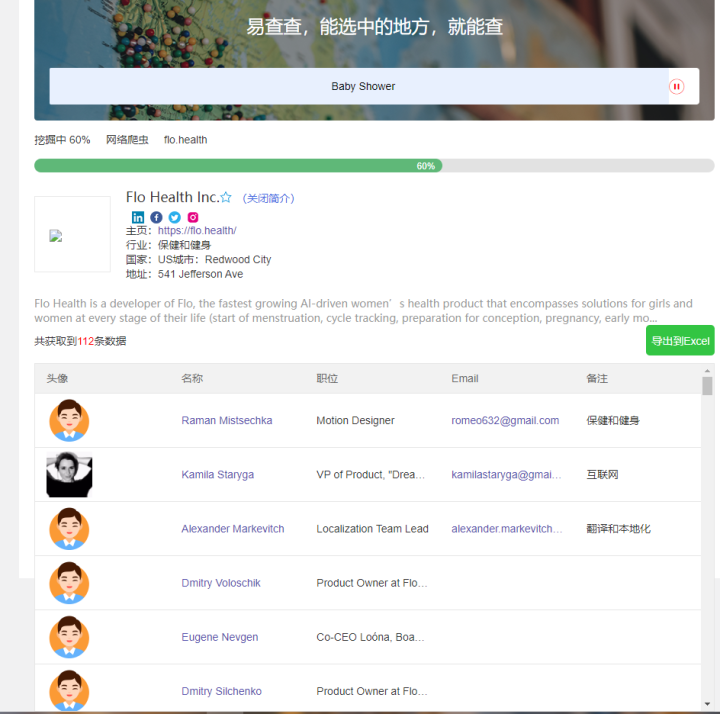Image resolution: width=720 pixels, height=714 pixels.
Task: Open Eugene Nevgen profile link
Action: coord(219,637)
